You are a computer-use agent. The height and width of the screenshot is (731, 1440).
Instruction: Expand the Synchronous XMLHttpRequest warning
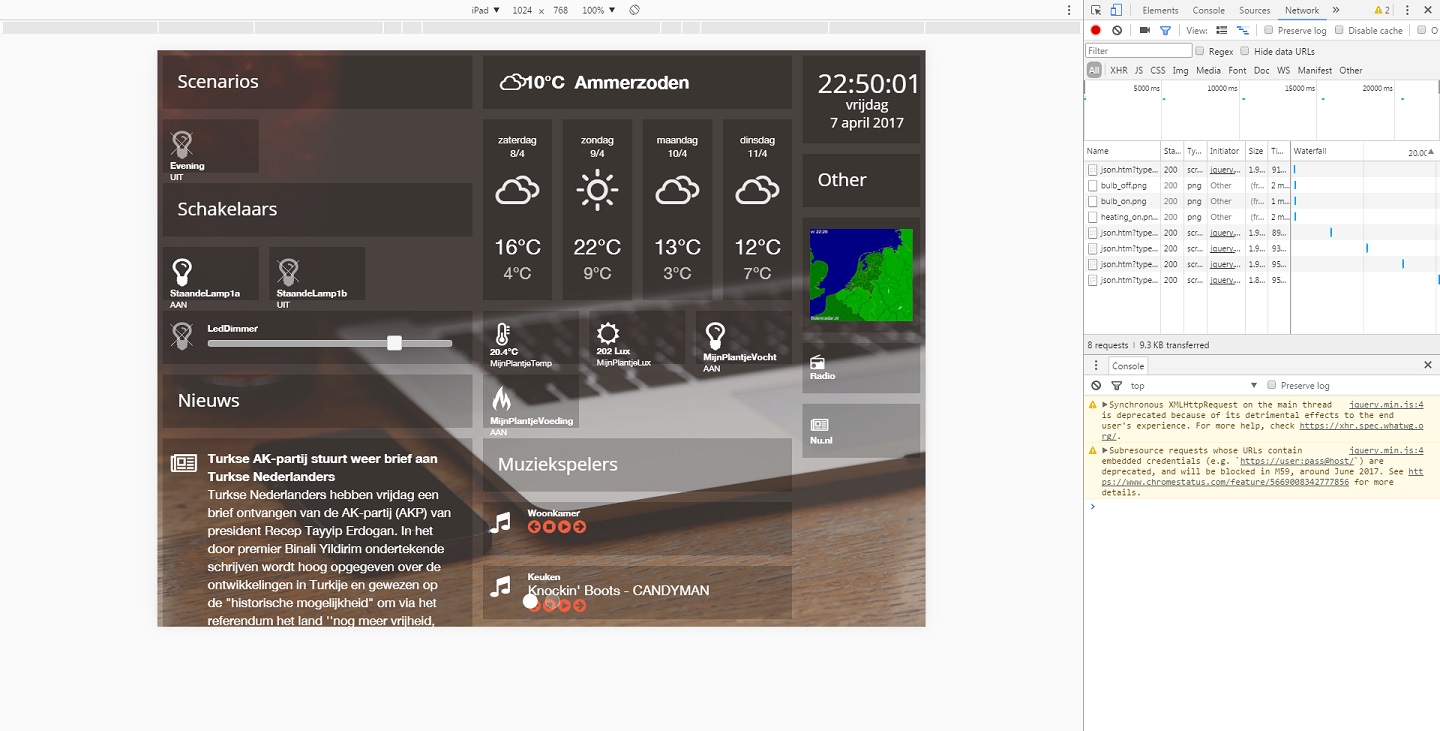click(1105, 405)
